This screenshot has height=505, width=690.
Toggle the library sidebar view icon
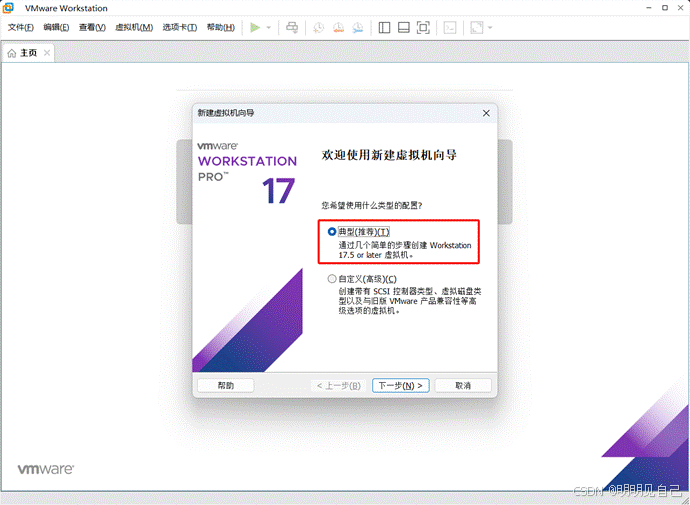pos(384,28)
